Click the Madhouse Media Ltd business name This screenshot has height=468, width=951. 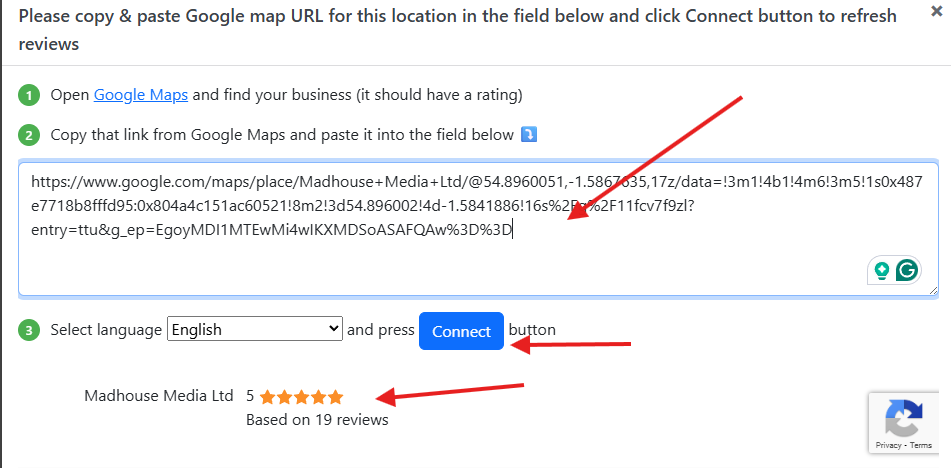pos(159,396)
